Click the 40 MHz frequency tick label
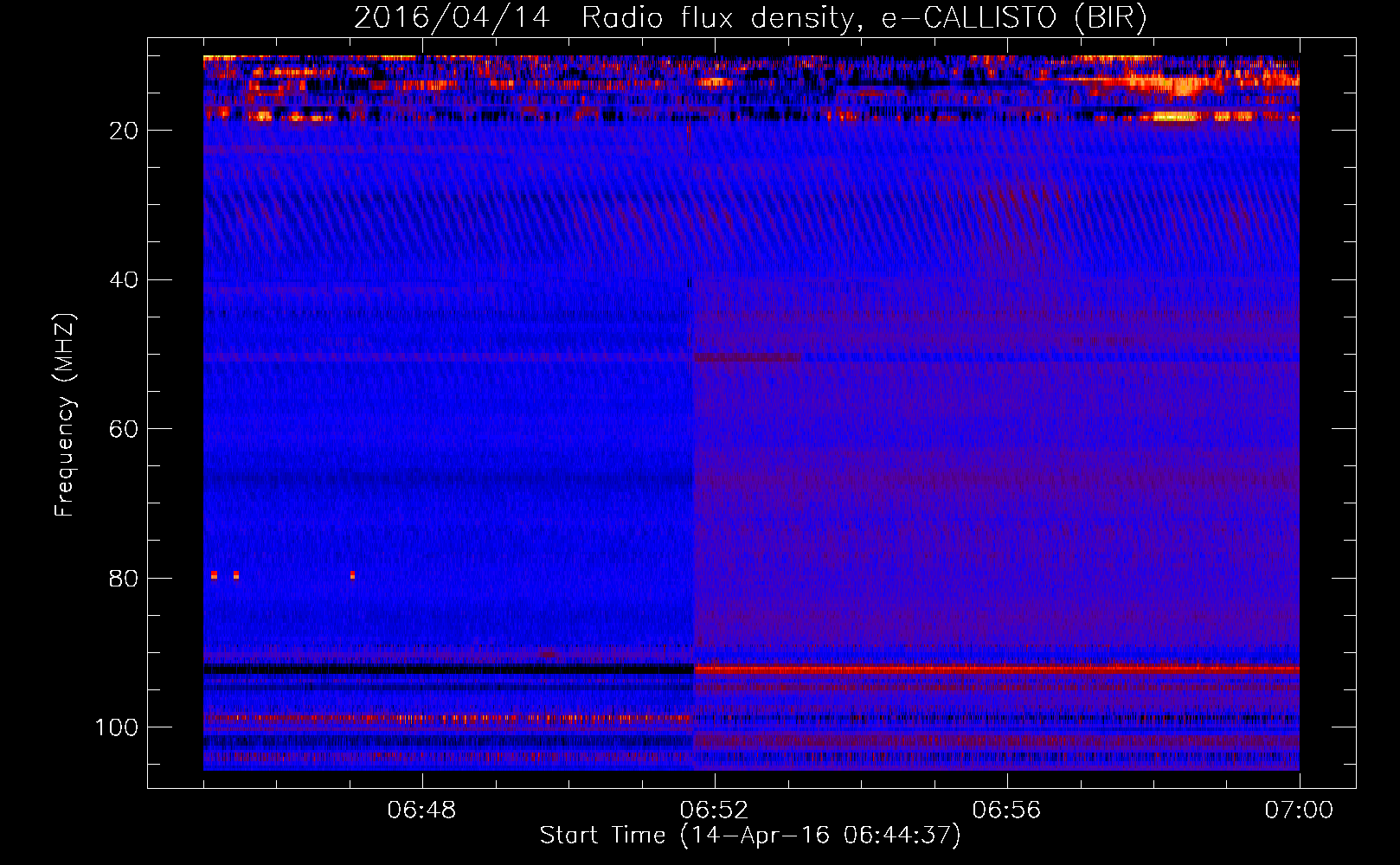This screenshot has width=1400, height=865. click(x=124, y=280)
